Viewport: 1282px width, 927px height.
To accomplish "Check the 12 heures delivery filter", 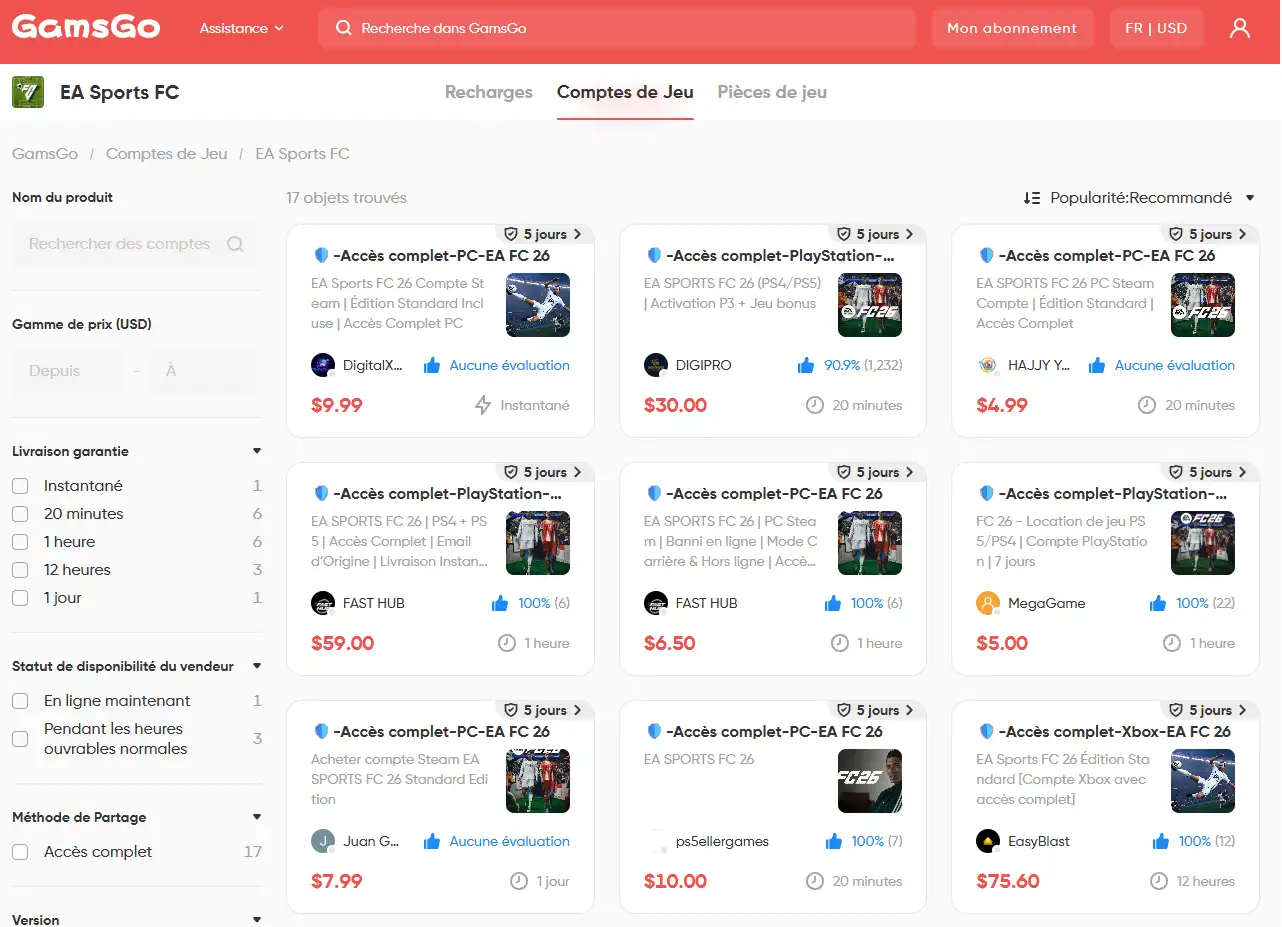I will pos(20,570).
